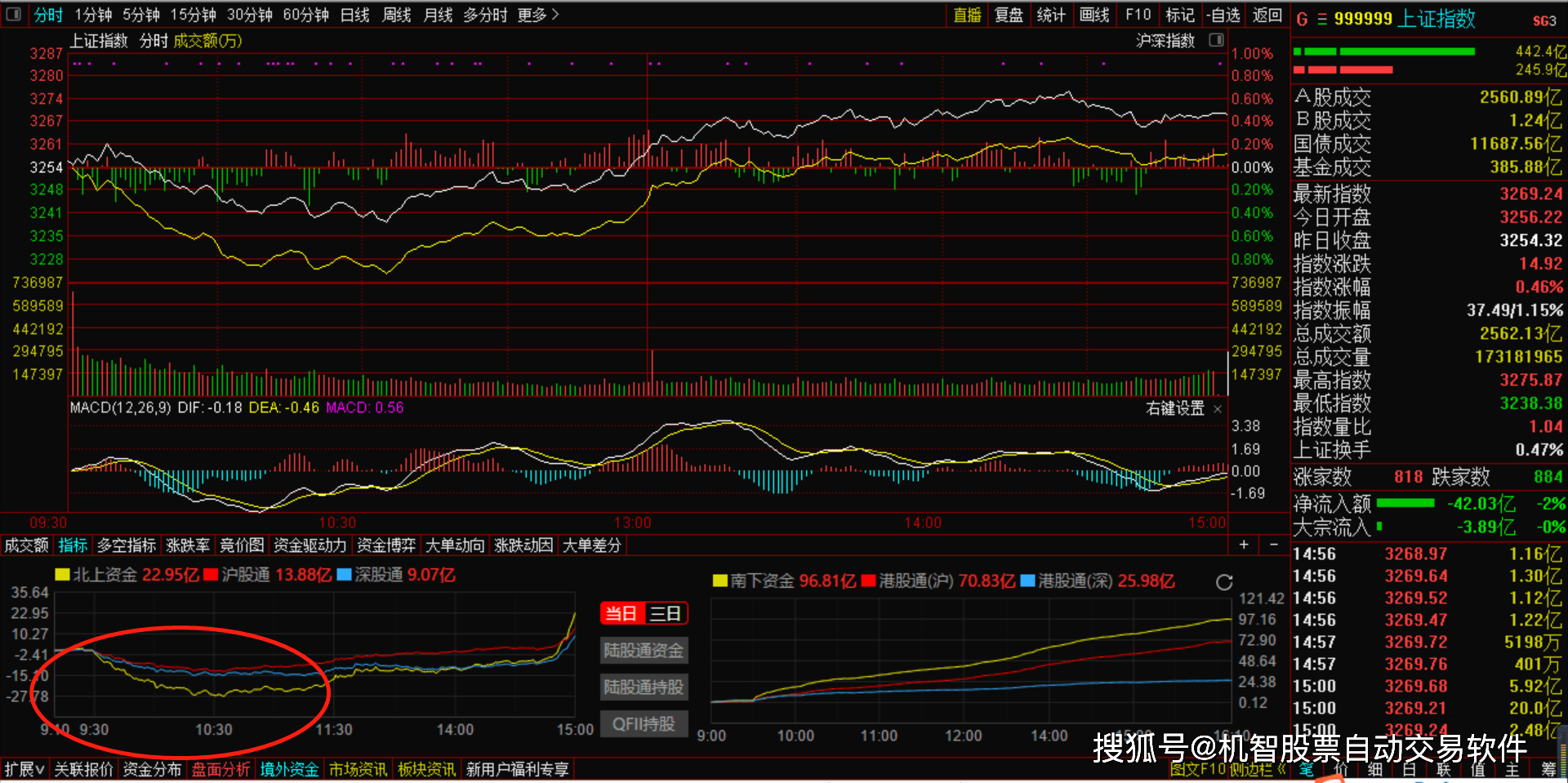Image resolution: width=1568 pixels, height=783 pixels.
Task: Select the 成交额 sub-chart tab
Action: click(27, 545)
